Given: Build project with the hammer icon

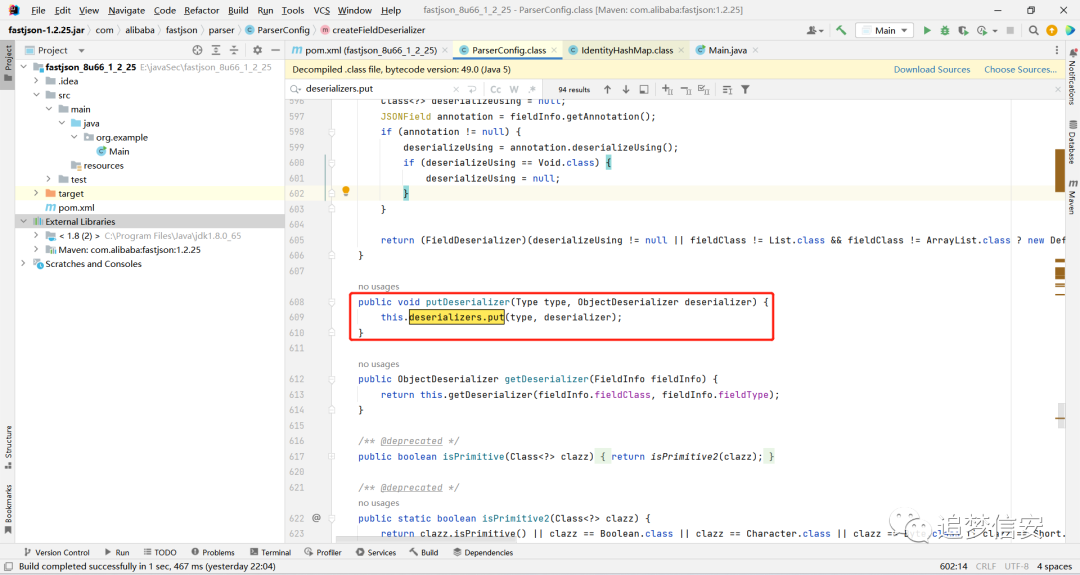Looking at the screenshot, I should click(x=841, y=30).
